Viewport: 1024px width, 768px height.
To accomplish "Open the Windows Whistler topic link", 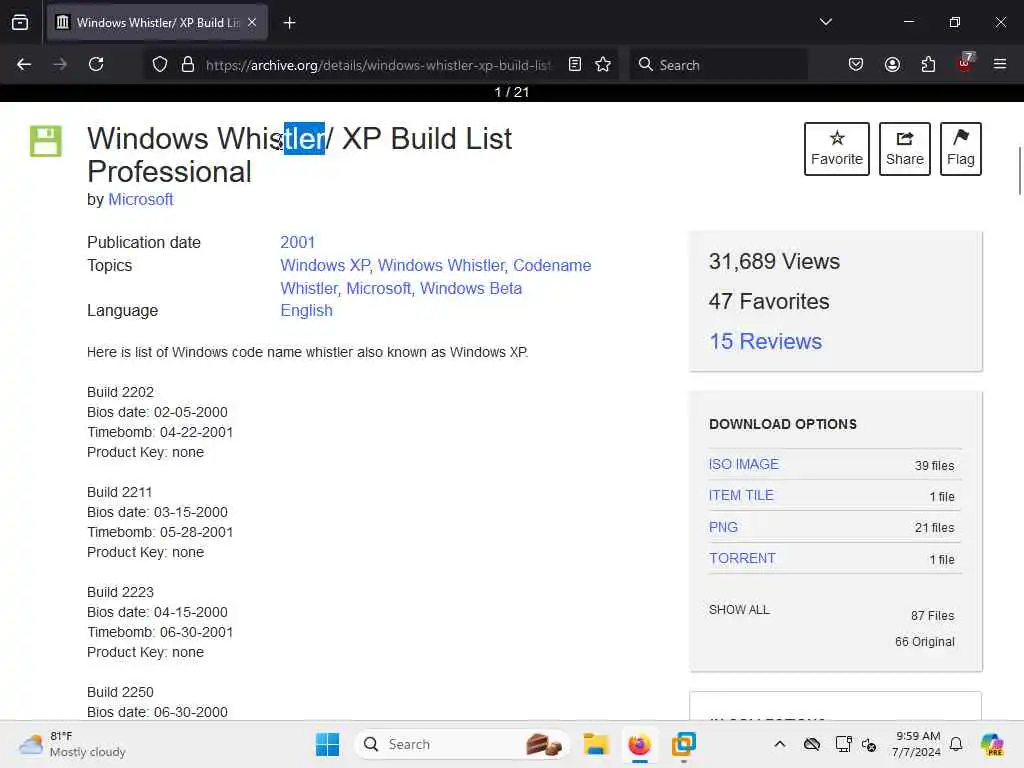I will pos(441,265).
